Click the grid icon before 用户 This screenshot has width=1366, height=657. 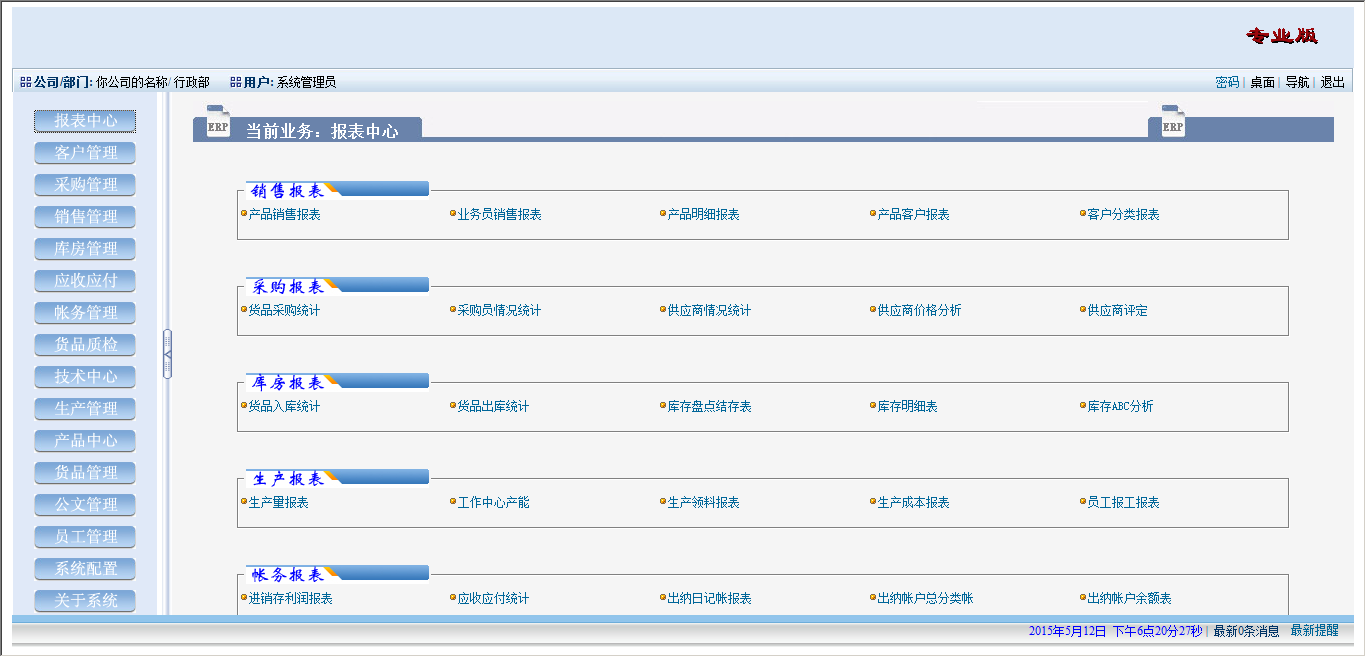click(236, 82)
